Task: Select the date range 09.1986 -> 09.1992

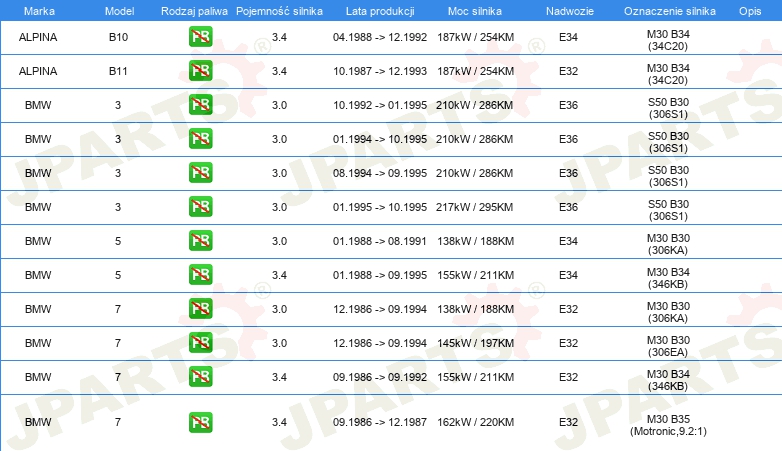Action: 380,376
